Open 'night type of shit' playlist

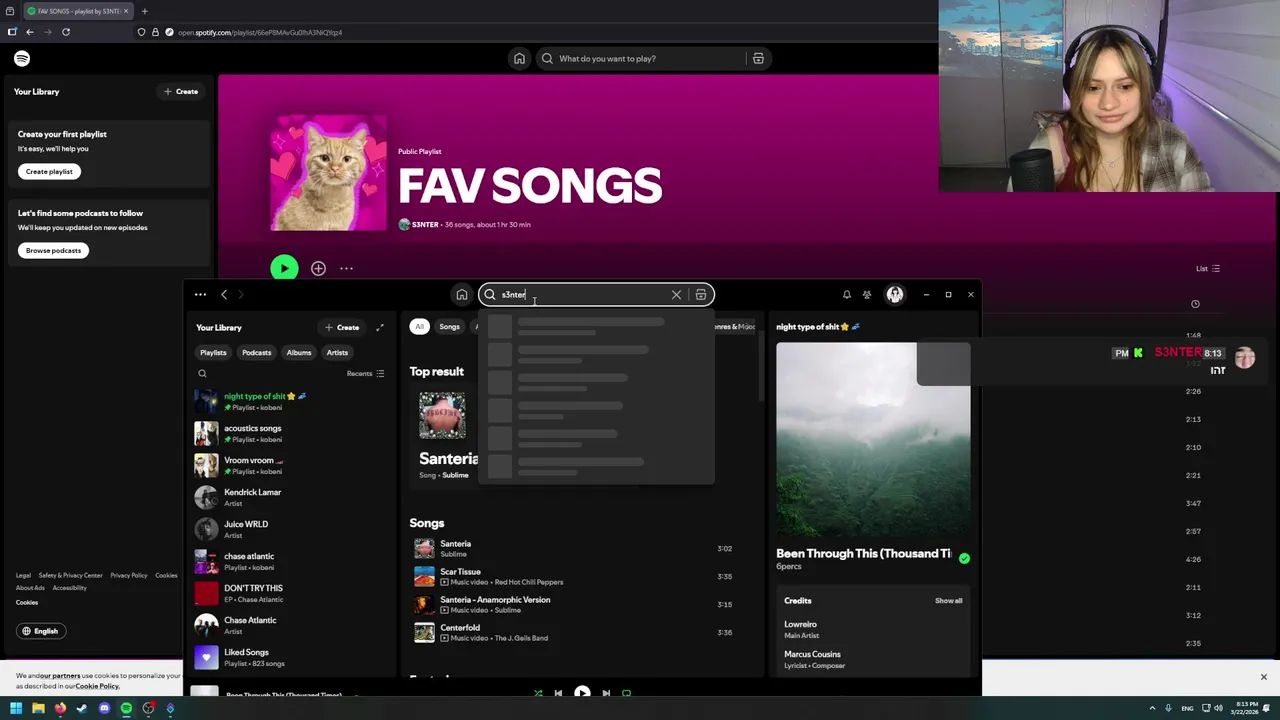point(292,401)
